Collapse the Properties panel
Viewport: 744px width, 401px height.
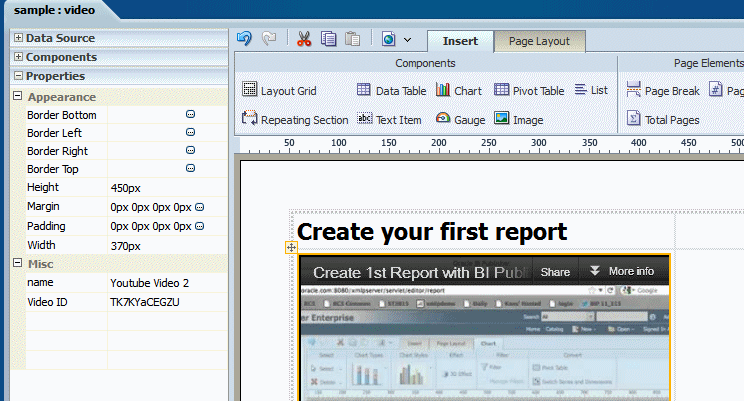pyautogui.click(x=18, y=75)
